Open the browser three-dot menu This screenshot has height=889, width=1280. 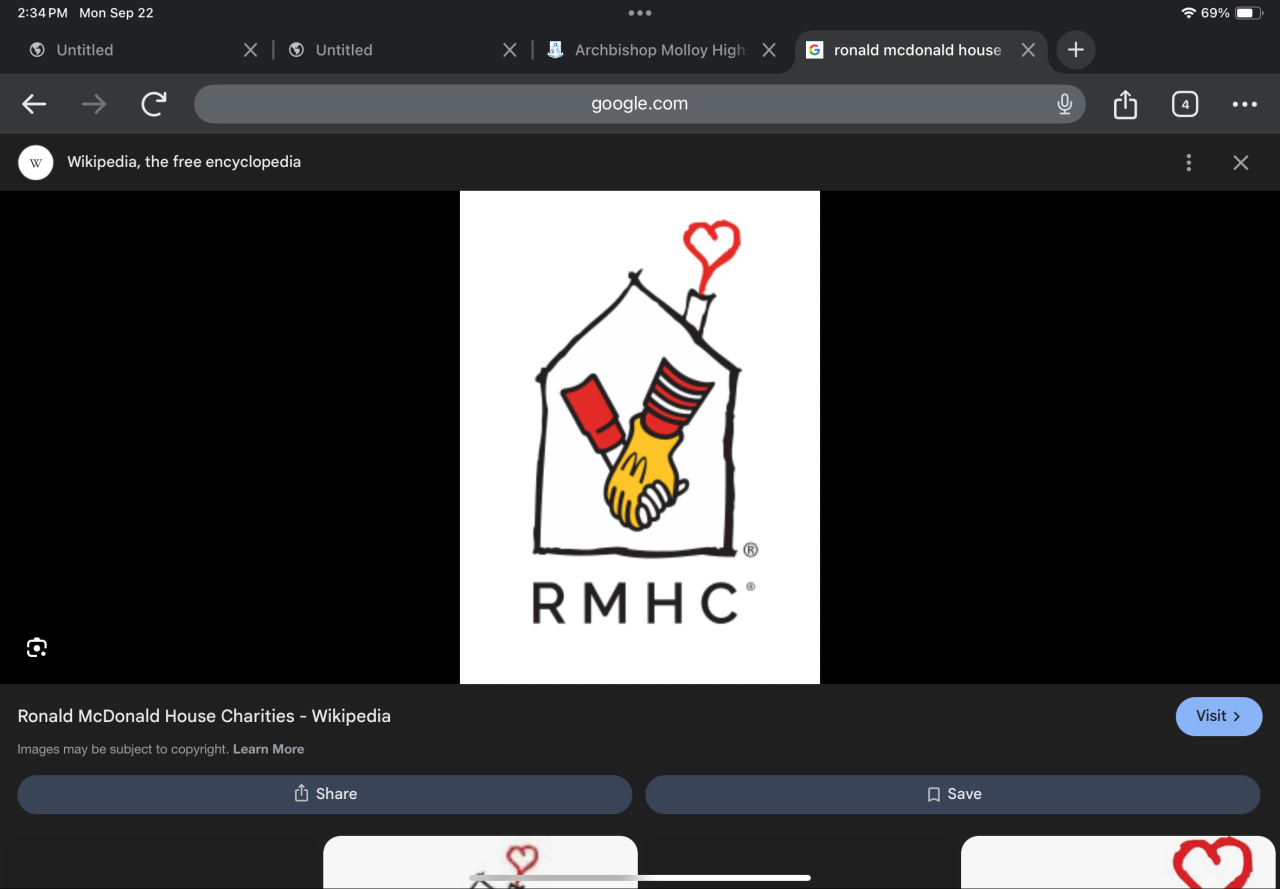pyautogui.click(x=1245, y=104)
